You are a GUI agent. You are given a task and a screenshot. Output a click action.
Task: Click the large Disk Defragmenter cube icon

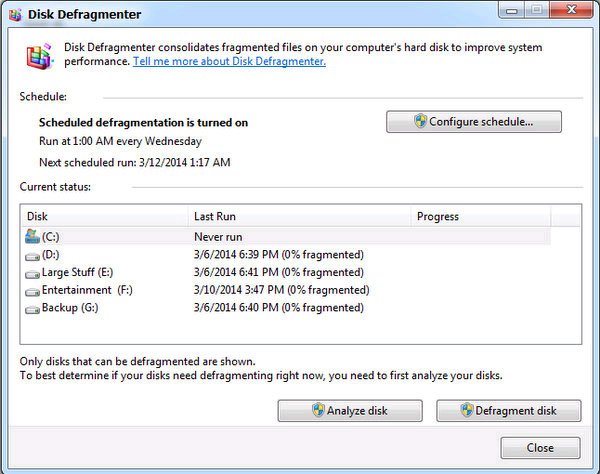pos(39,56)
